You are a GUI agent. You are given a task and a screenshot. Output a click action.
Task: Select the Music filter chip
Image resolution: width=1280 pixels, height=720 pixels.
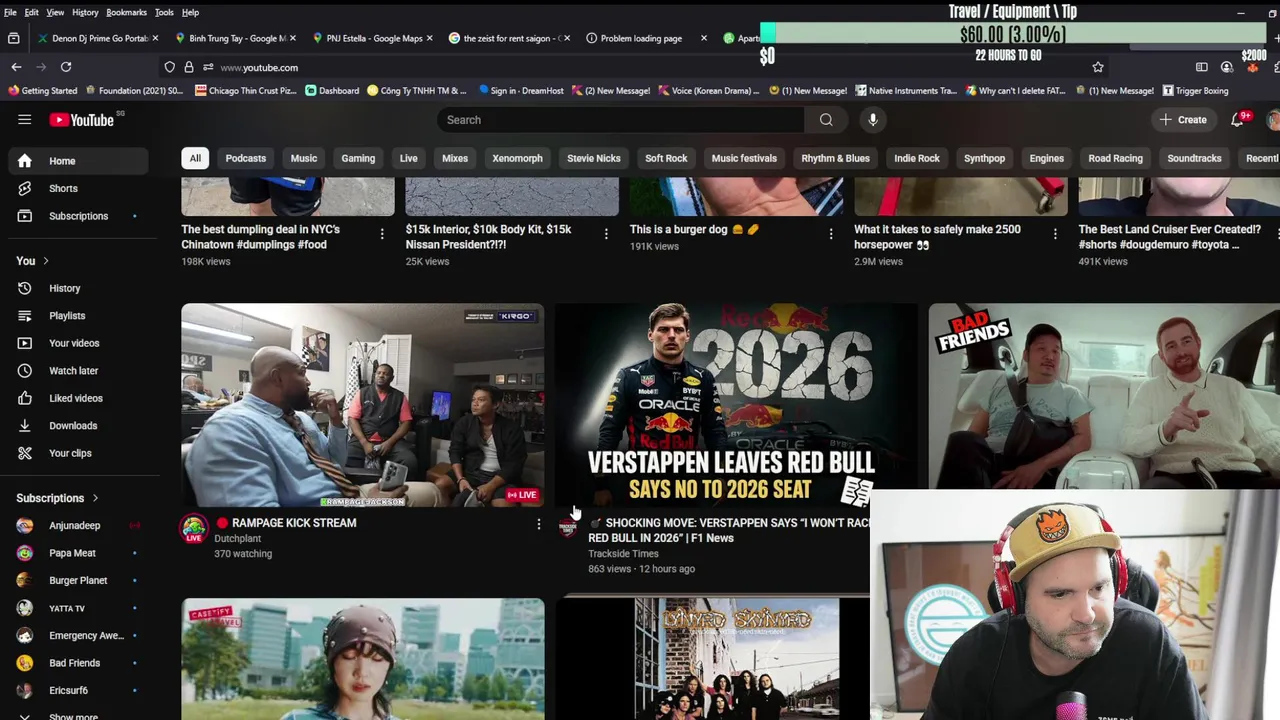coord(304,158)
